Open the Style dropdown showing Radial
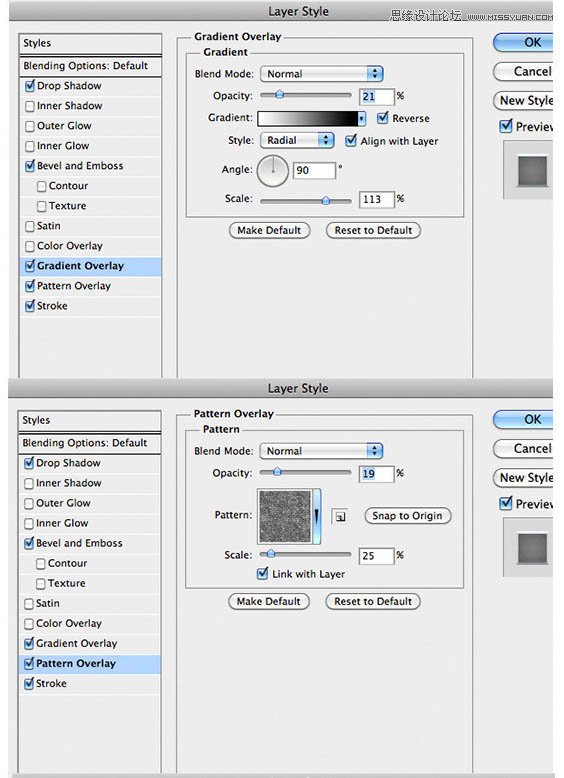This screenshot has height=778, width=564. (297, 140)
